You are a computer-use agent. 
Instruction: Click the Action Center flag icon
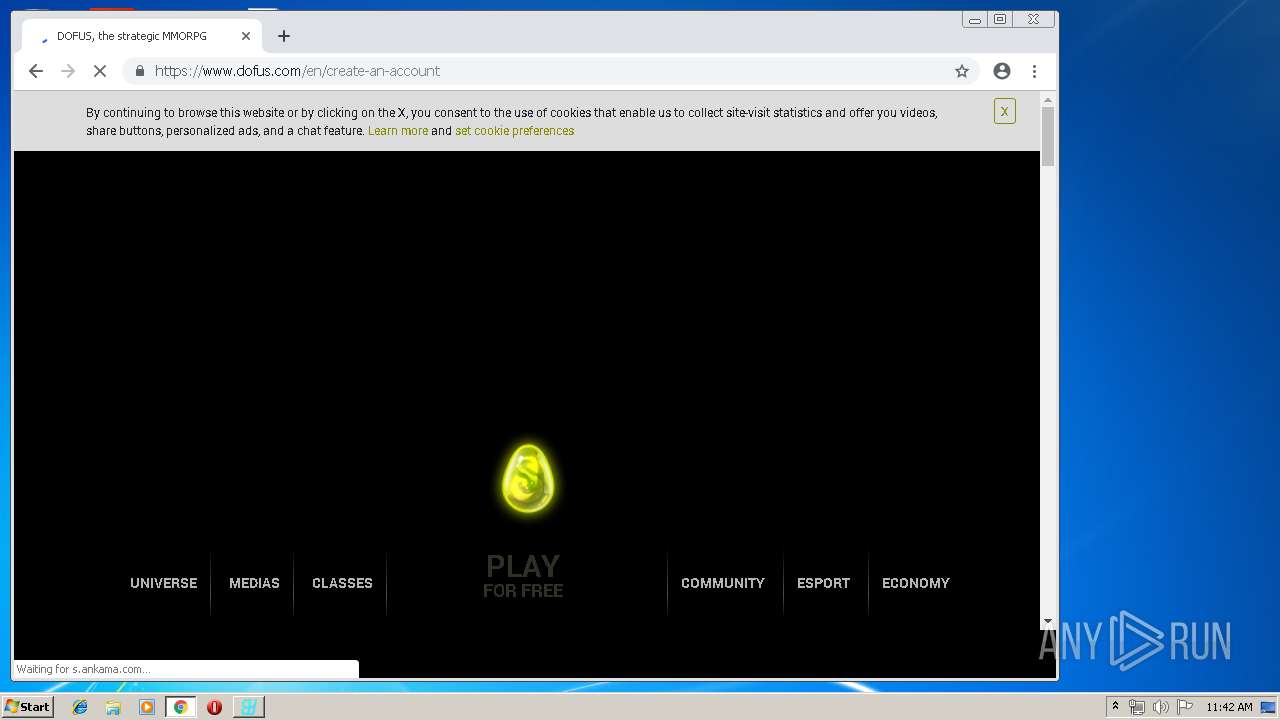[x=1185, y=707]
